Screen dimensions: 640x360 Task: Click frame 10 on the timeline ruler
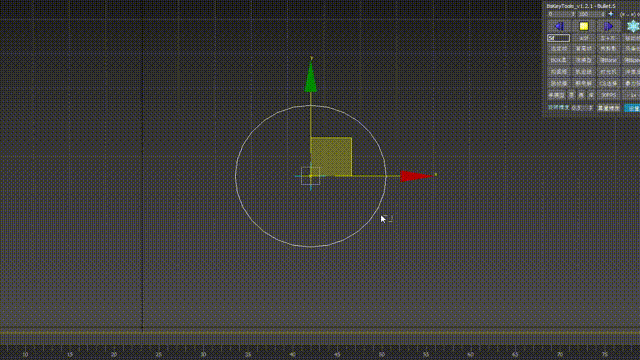pos(25,354)
